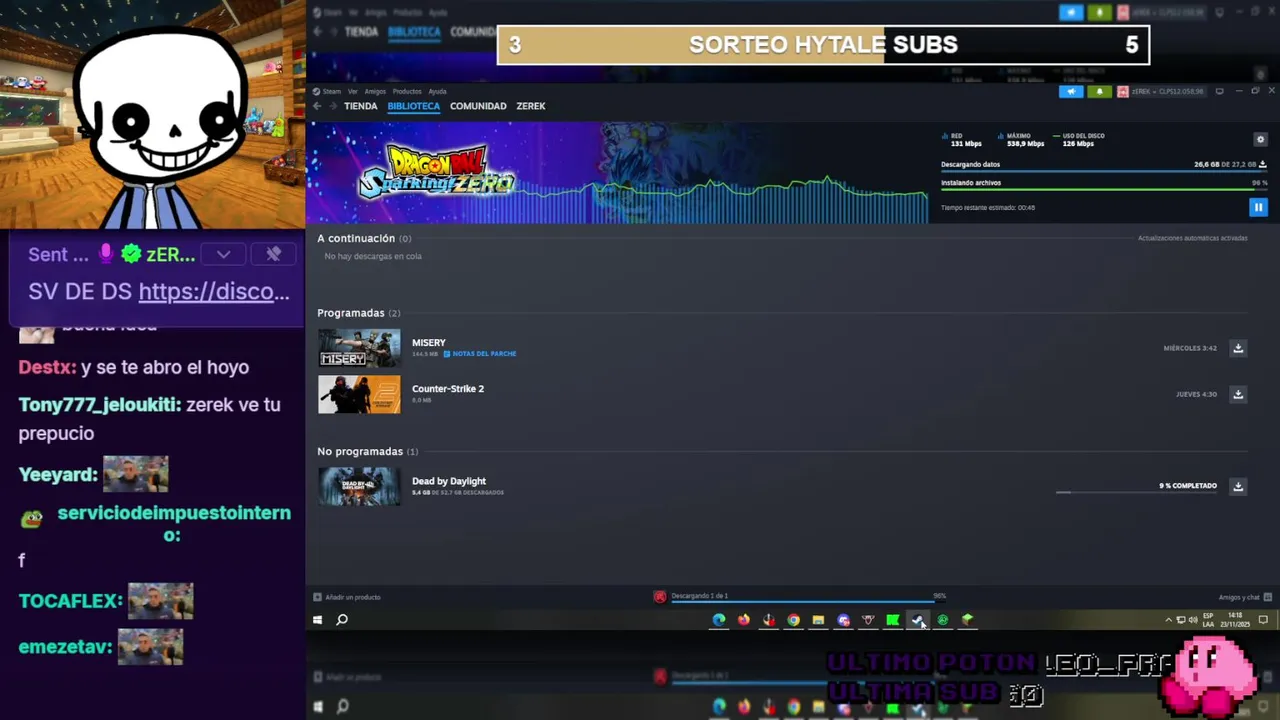Open Steam notifications bell
Viewport: 1280px width, 720px height.
(x=1099, y=91)
